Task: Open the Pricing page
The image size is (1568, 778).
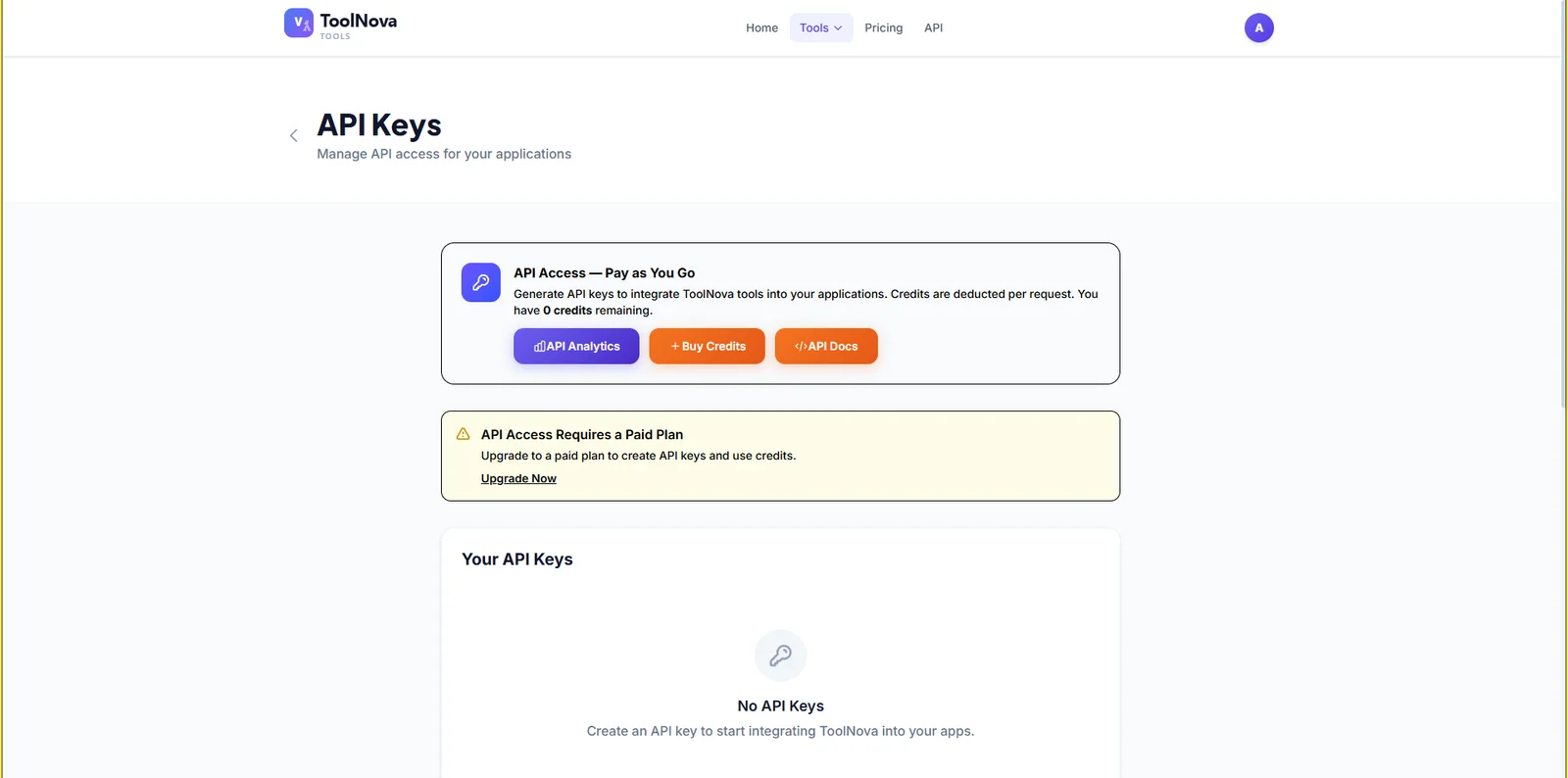Action: click(883, 28)
